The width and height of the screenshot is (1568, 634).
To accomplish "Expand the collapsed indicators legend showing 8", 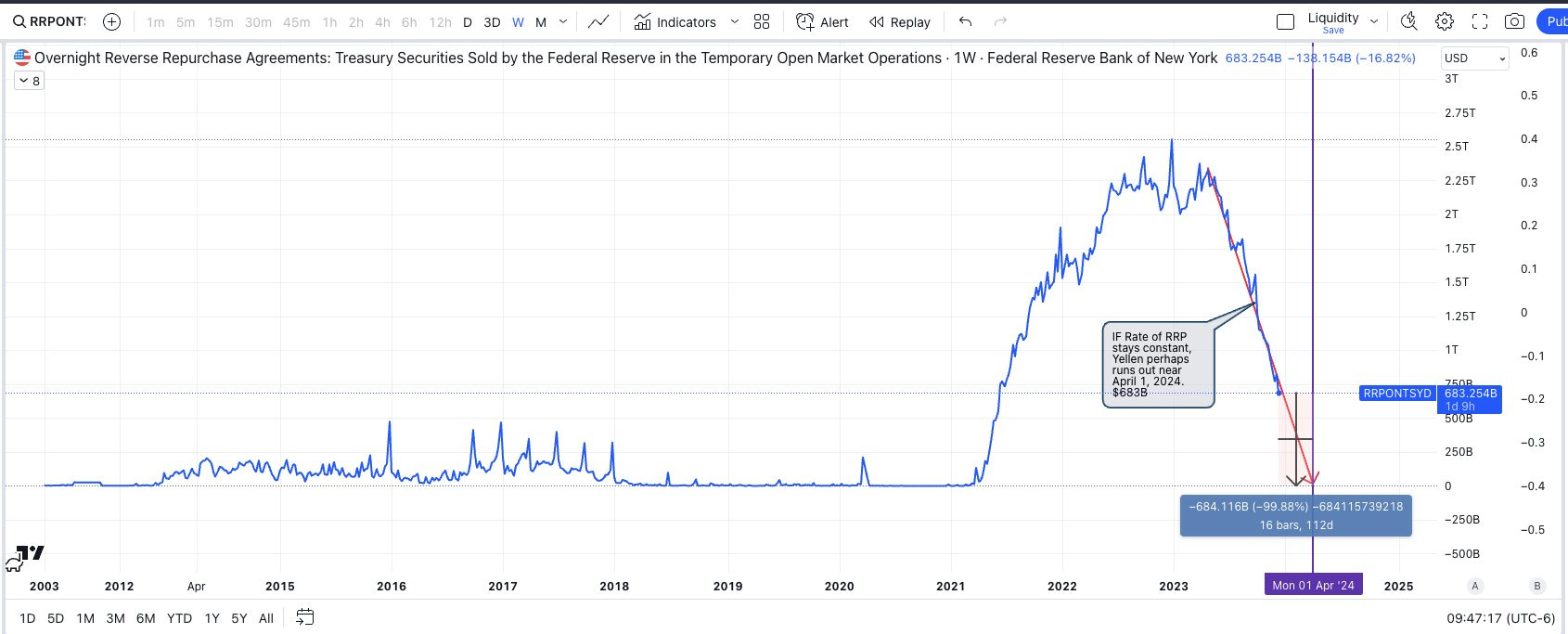I will tap(29, 82).
